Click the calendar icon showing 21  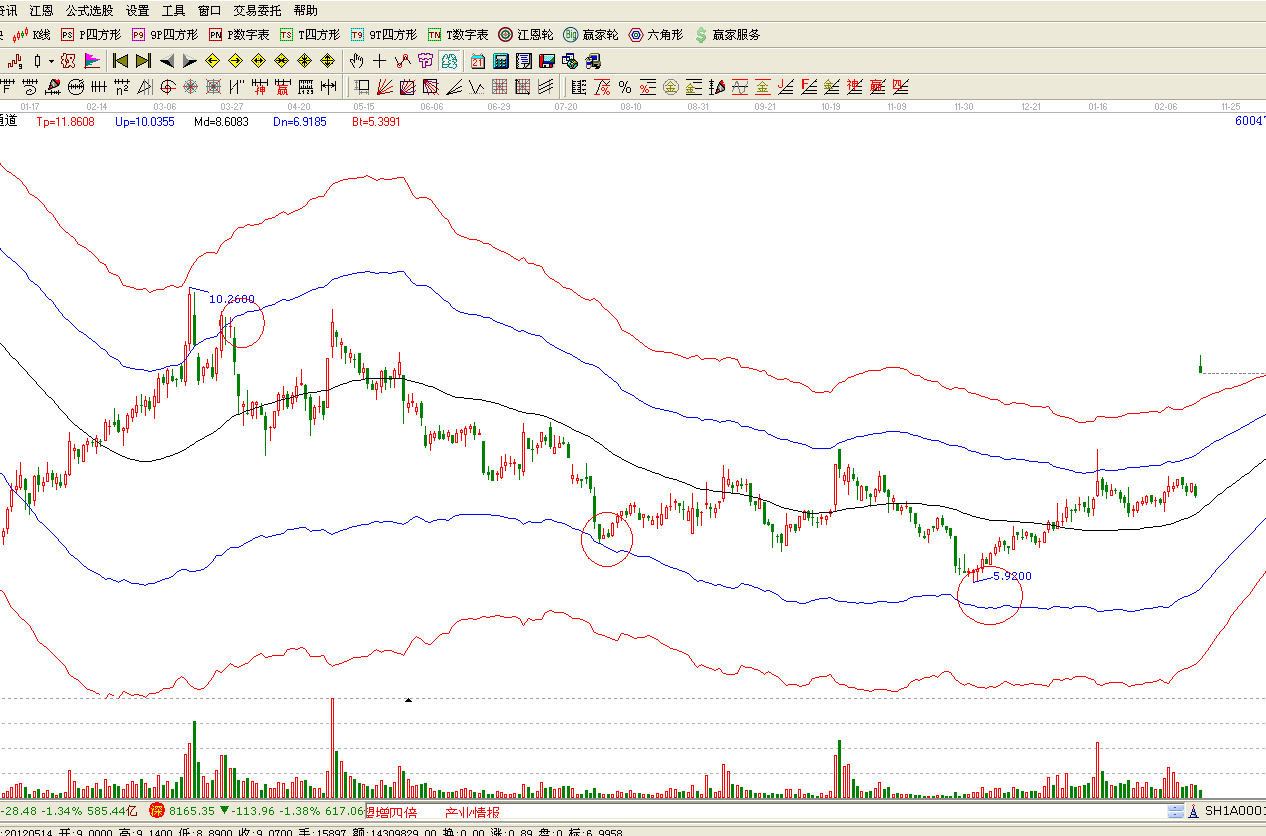pos(478,61)
